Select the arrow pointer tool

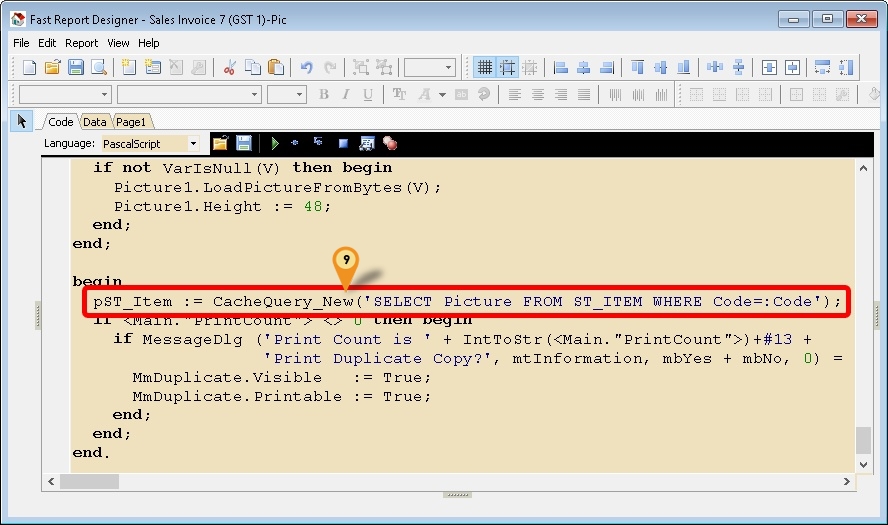[x=22, y=121]
